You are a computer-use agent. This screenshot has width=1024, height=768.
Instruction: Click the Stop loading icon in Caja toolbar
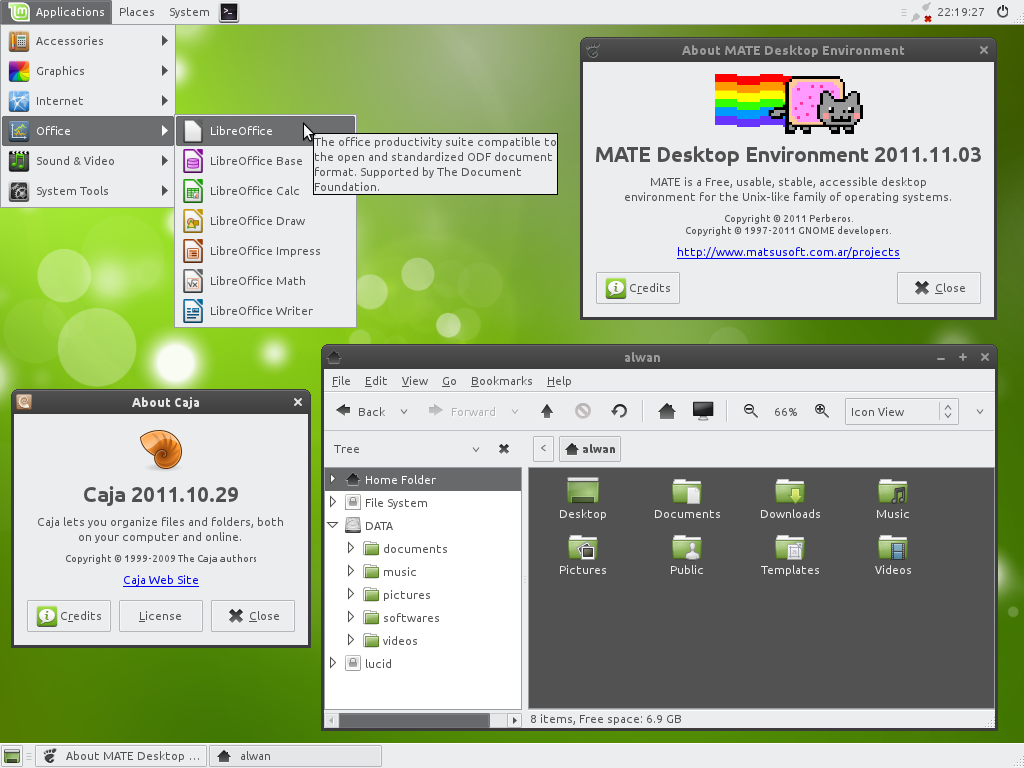point(583,411)
